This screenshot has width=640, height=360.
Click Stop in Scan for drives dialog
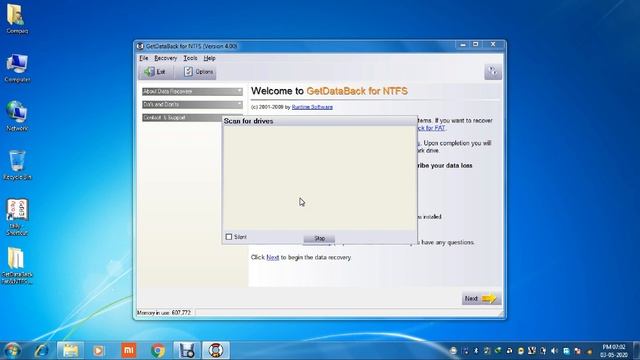point(319,238)
